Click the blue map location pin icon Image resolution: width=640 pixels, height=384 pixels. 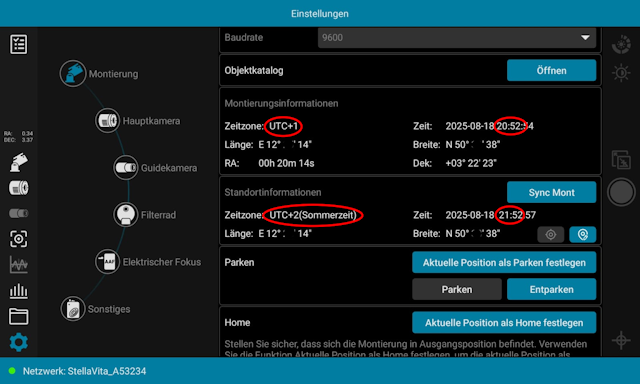click(582, 235)
